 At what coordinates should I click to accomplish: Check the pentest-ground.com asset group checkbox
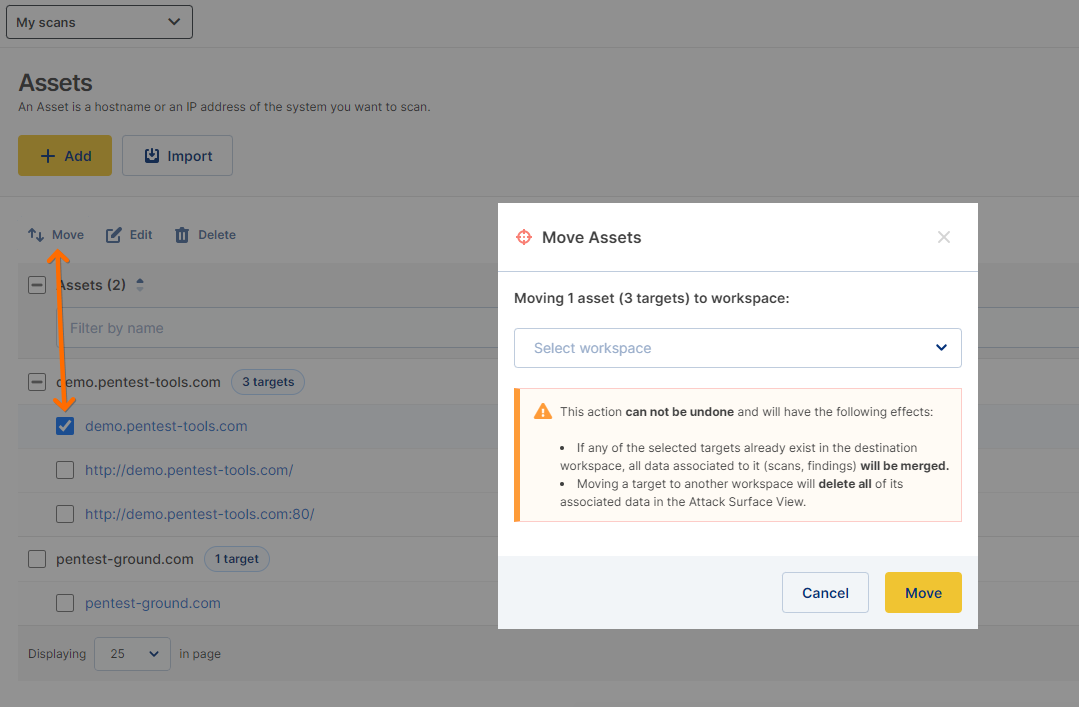pos(37,559)
